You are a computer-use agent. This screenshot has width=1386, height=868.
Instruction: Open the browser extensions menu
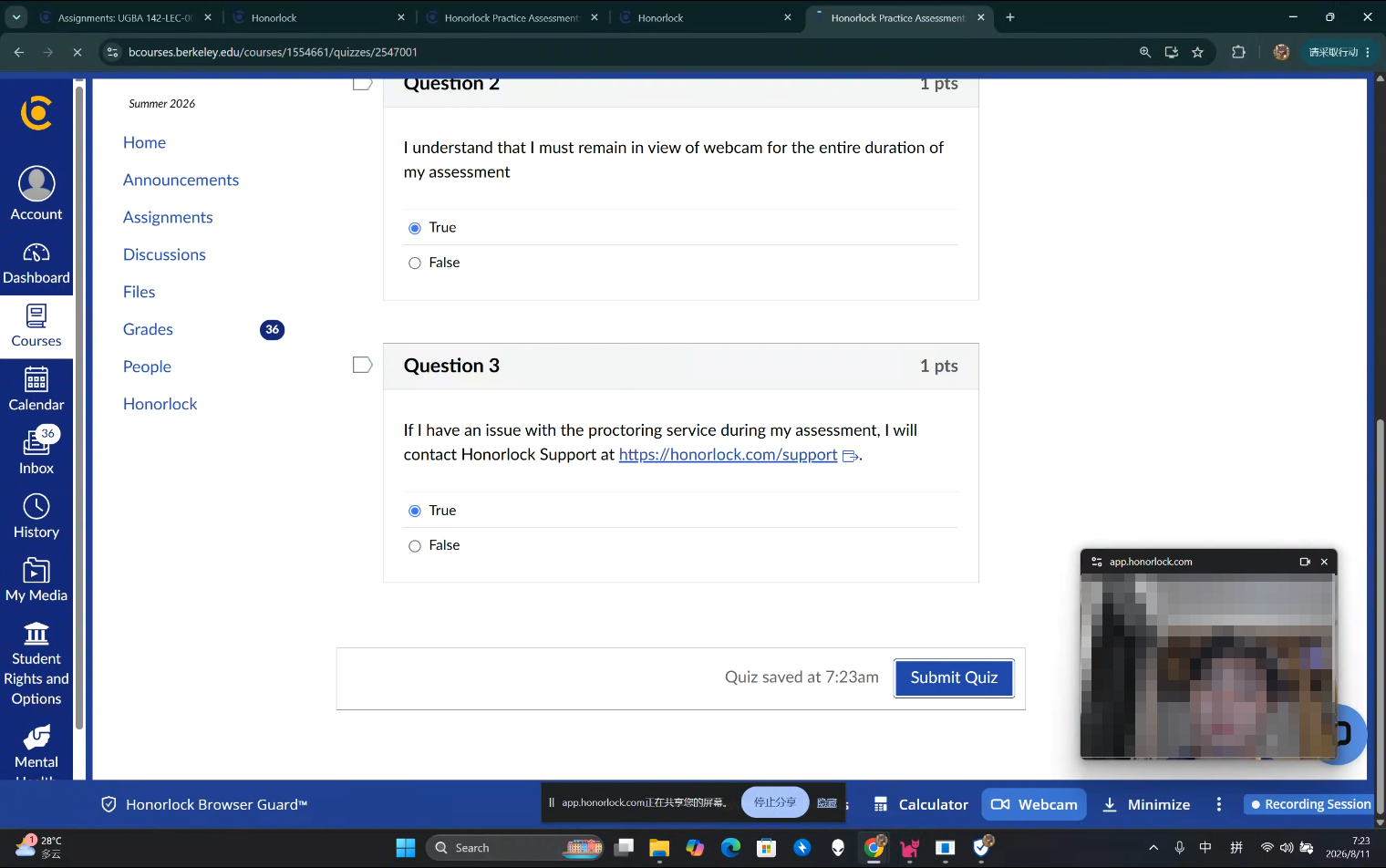click(x=1238, y=52)
